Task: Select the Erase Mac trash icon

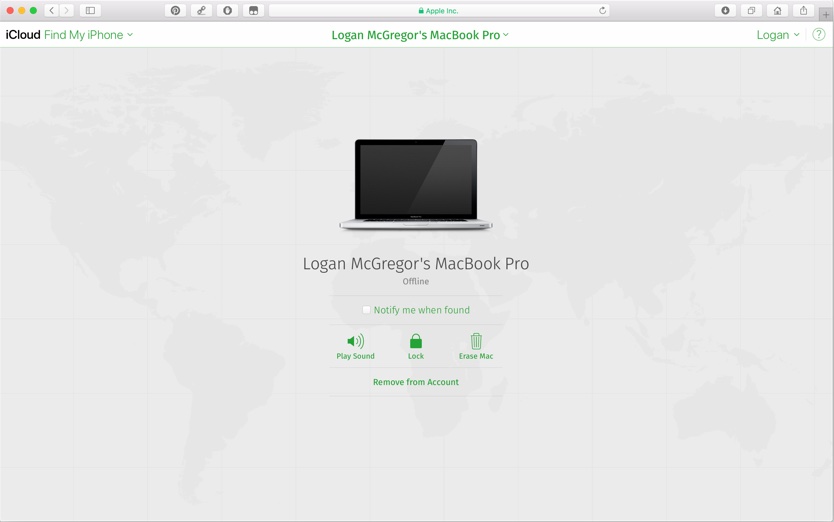Action: tap(476, 341)
